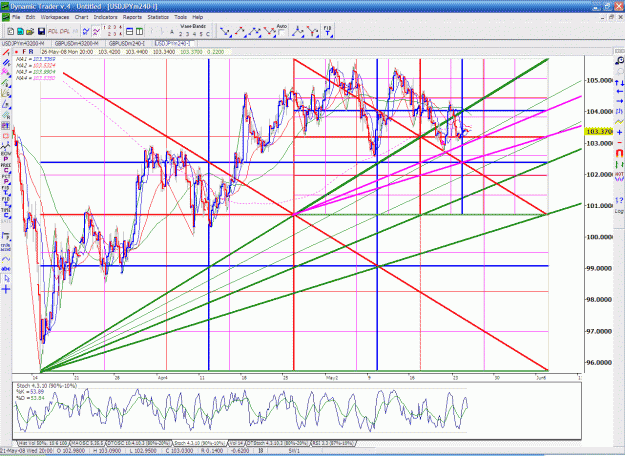Click the F button above chart
The image size is (625, 456).
coord(24,52)
